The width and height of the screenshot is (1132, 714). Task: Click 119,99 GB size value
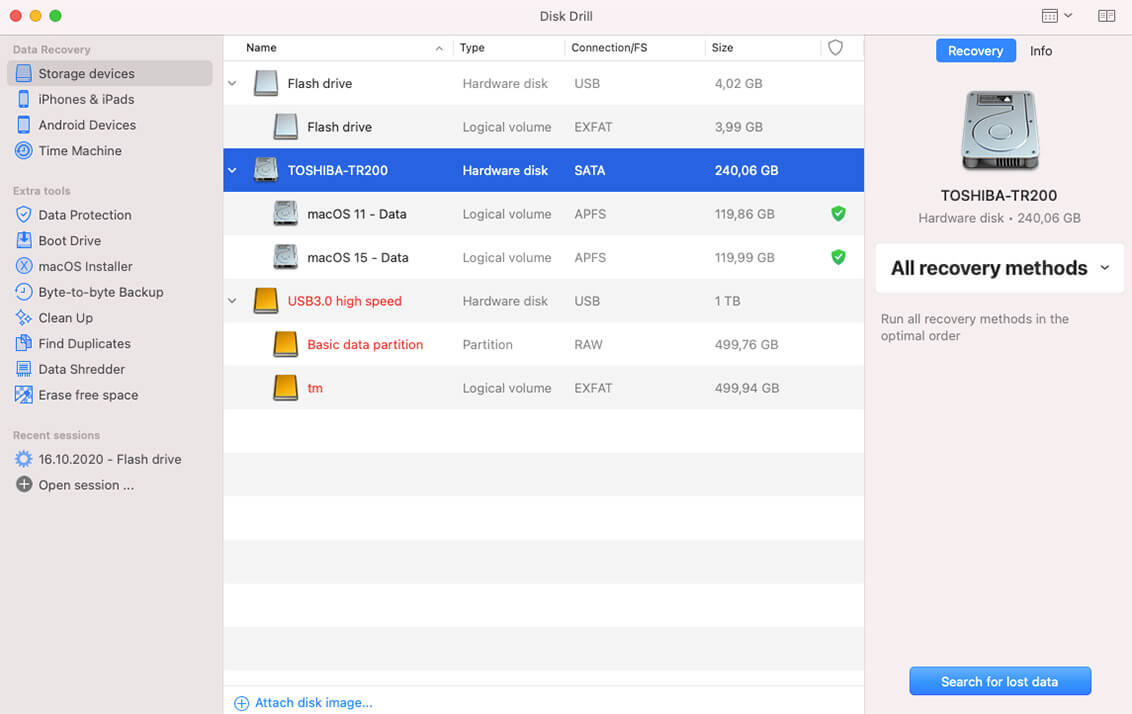[744, 257]
